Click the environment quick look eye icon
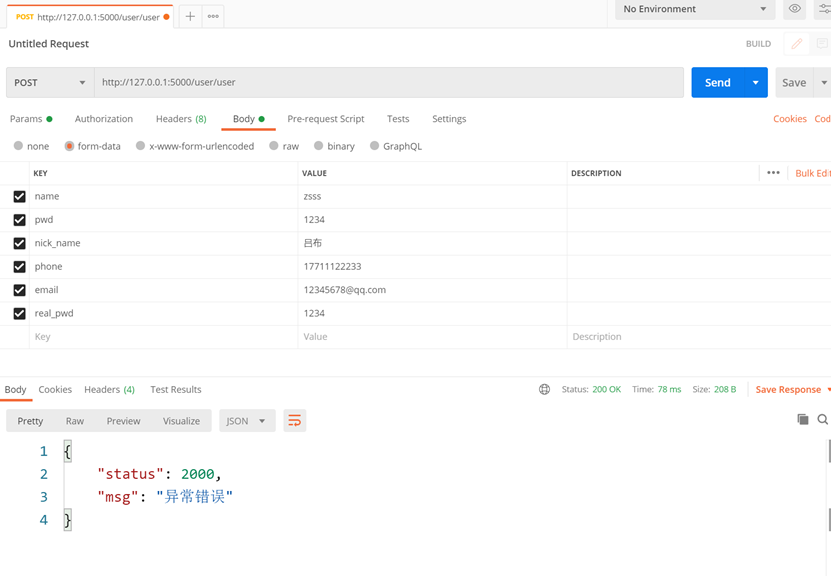Image resolution: width=831 pixels, height=576 pixels. tap(794, 8)
